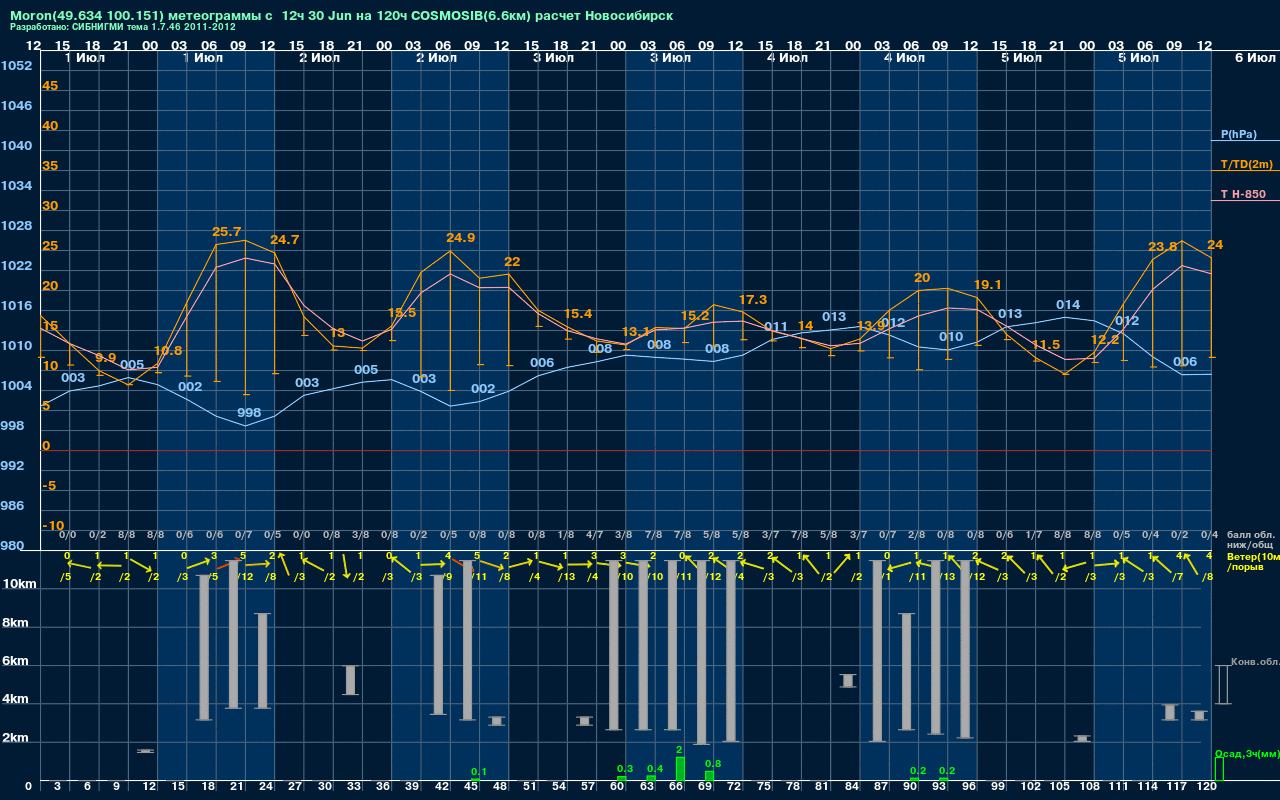Click the 980 pressure axis value
The image size is (1280, 800).
tap(13, 546)
